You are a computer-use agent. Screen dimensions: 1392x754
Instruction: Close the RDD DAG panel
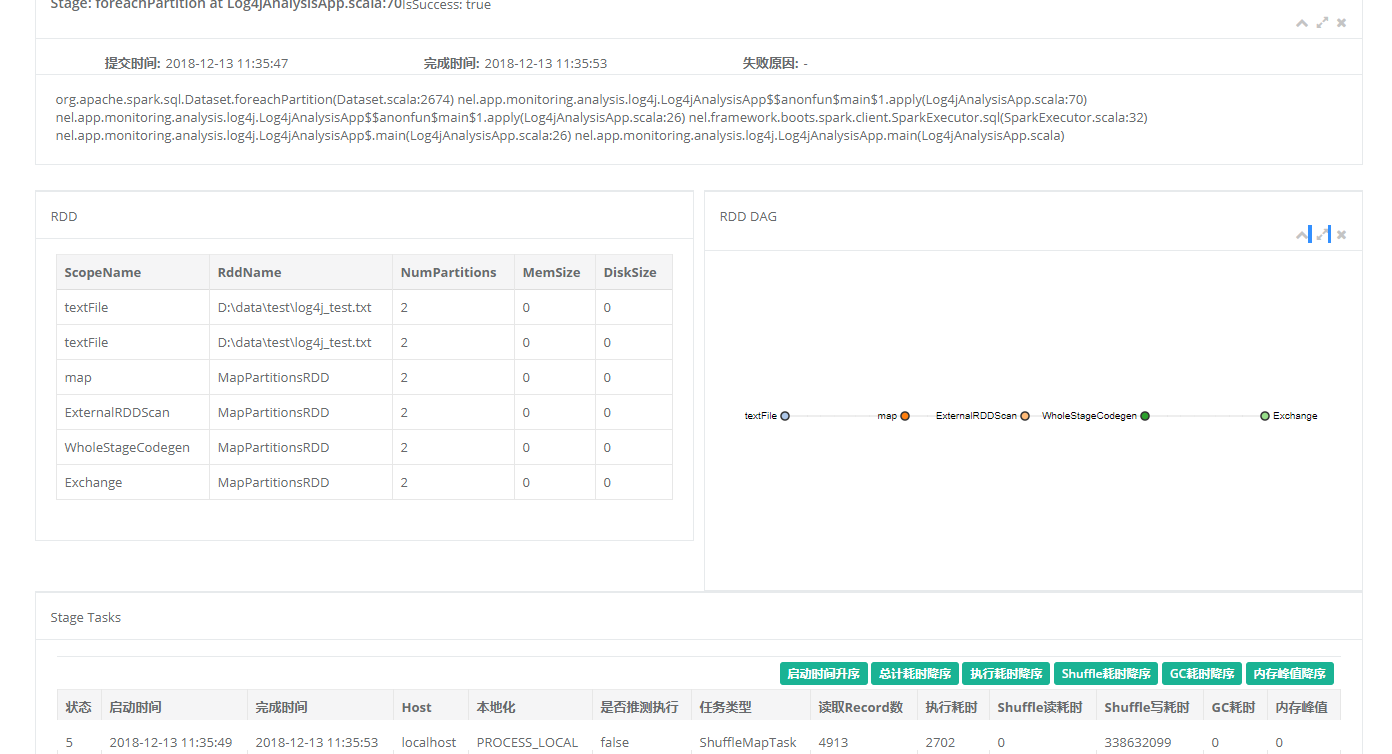pyautogui.click(x=1342, y=235)
